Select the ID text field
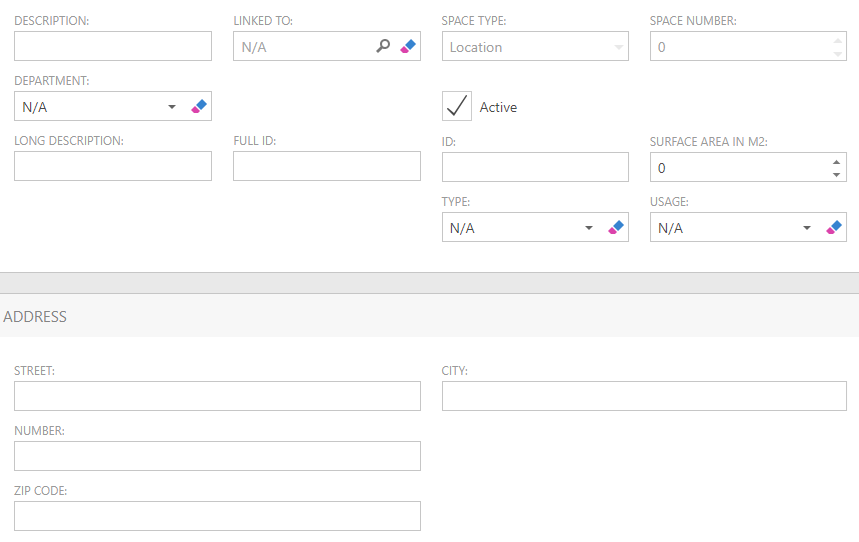The width and height of the screenshot is (859, 542). (x=535, y=167)
